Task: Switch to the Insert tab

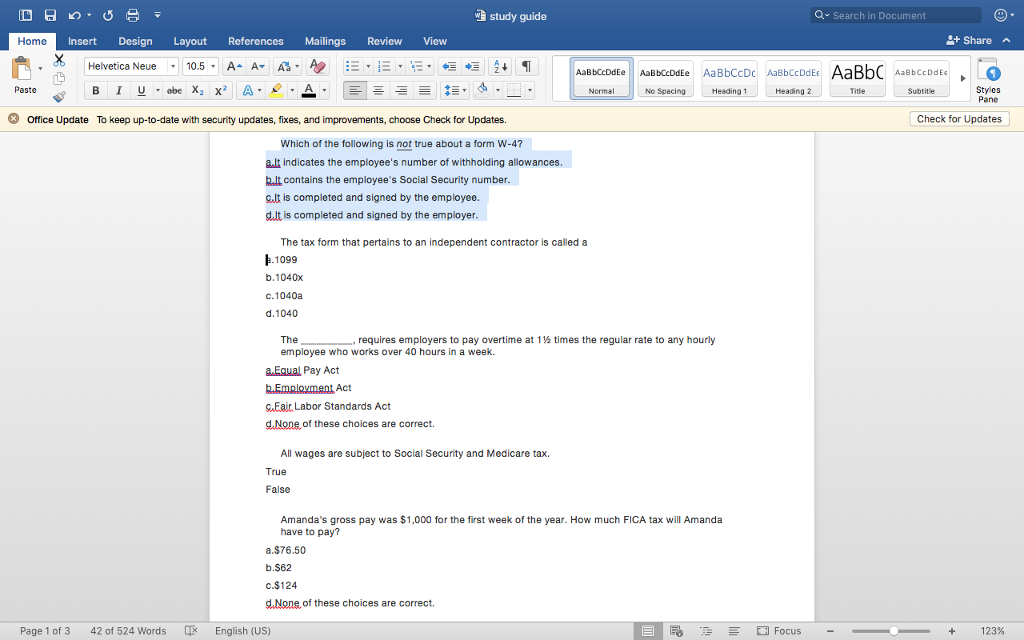Action: 82,41
